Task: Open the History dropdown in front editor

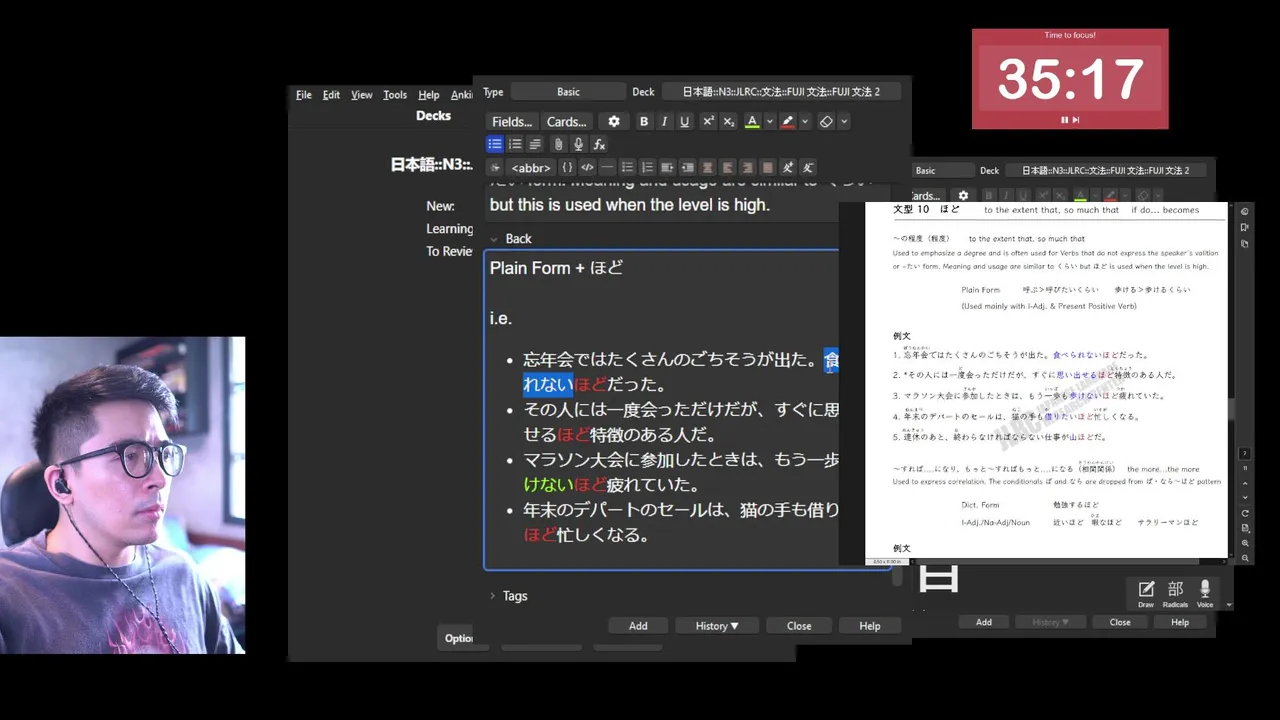Action: [x=717, y=626]
